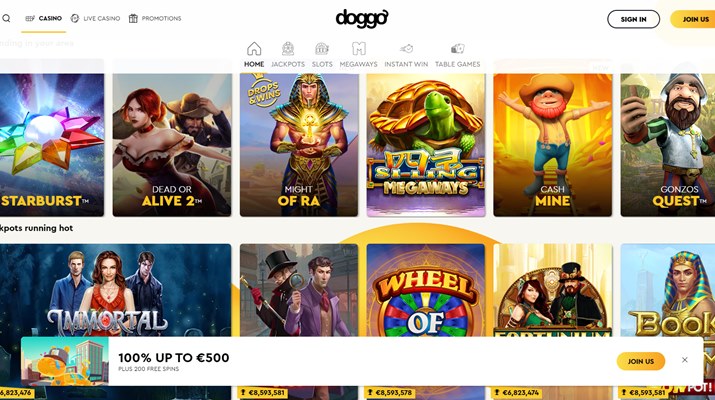Click the doggo logo

click(362, 18)
